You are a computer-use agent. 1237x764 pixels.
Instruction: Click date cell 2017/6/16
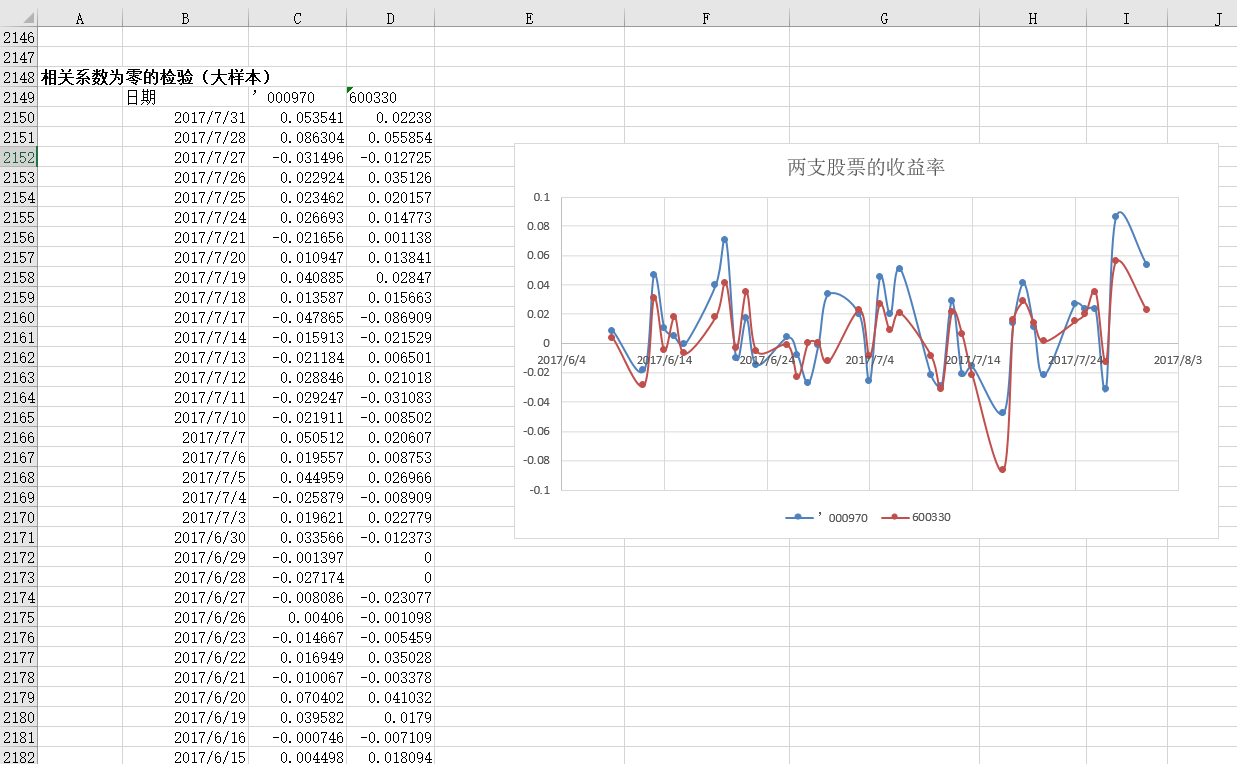(x=186, y=737)
